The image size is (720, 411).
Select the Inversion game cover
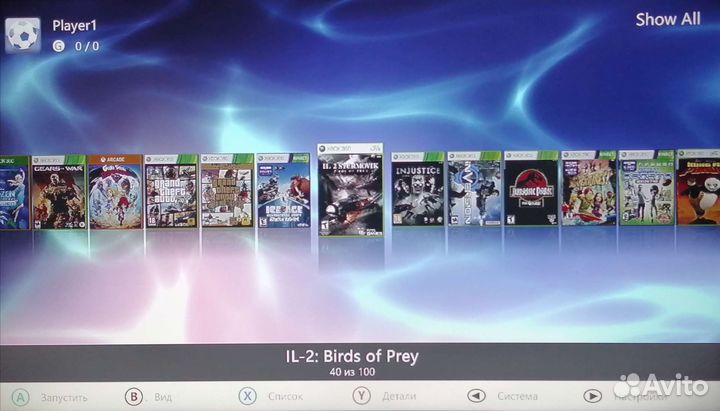474,188
